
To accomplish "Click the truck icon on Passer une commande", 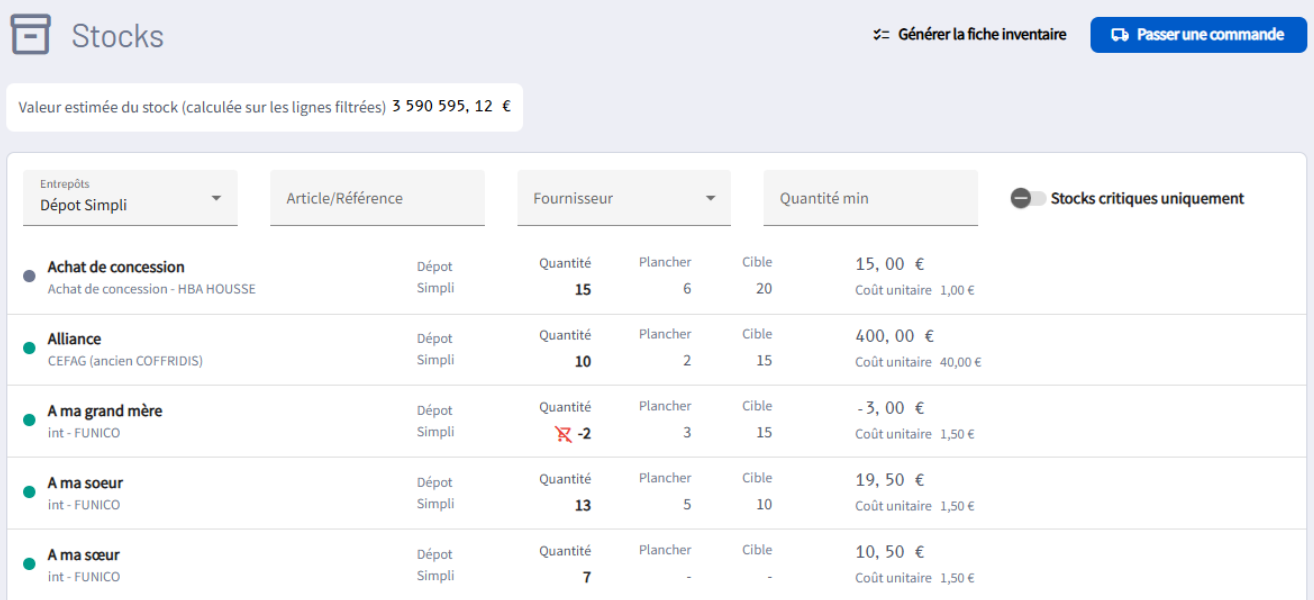I will click(1120, 35).
